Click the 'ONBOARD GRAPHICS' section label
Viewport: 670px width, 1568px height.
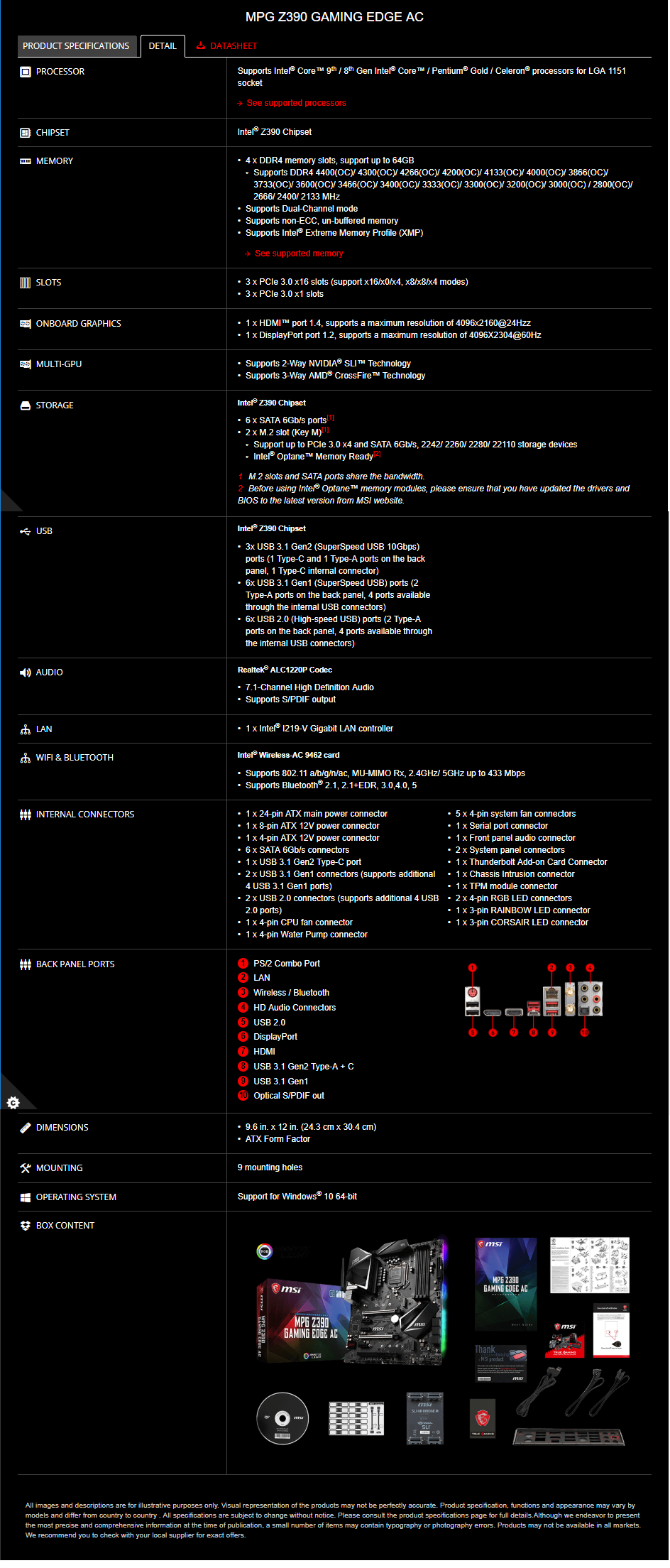[x=79, y=324]
